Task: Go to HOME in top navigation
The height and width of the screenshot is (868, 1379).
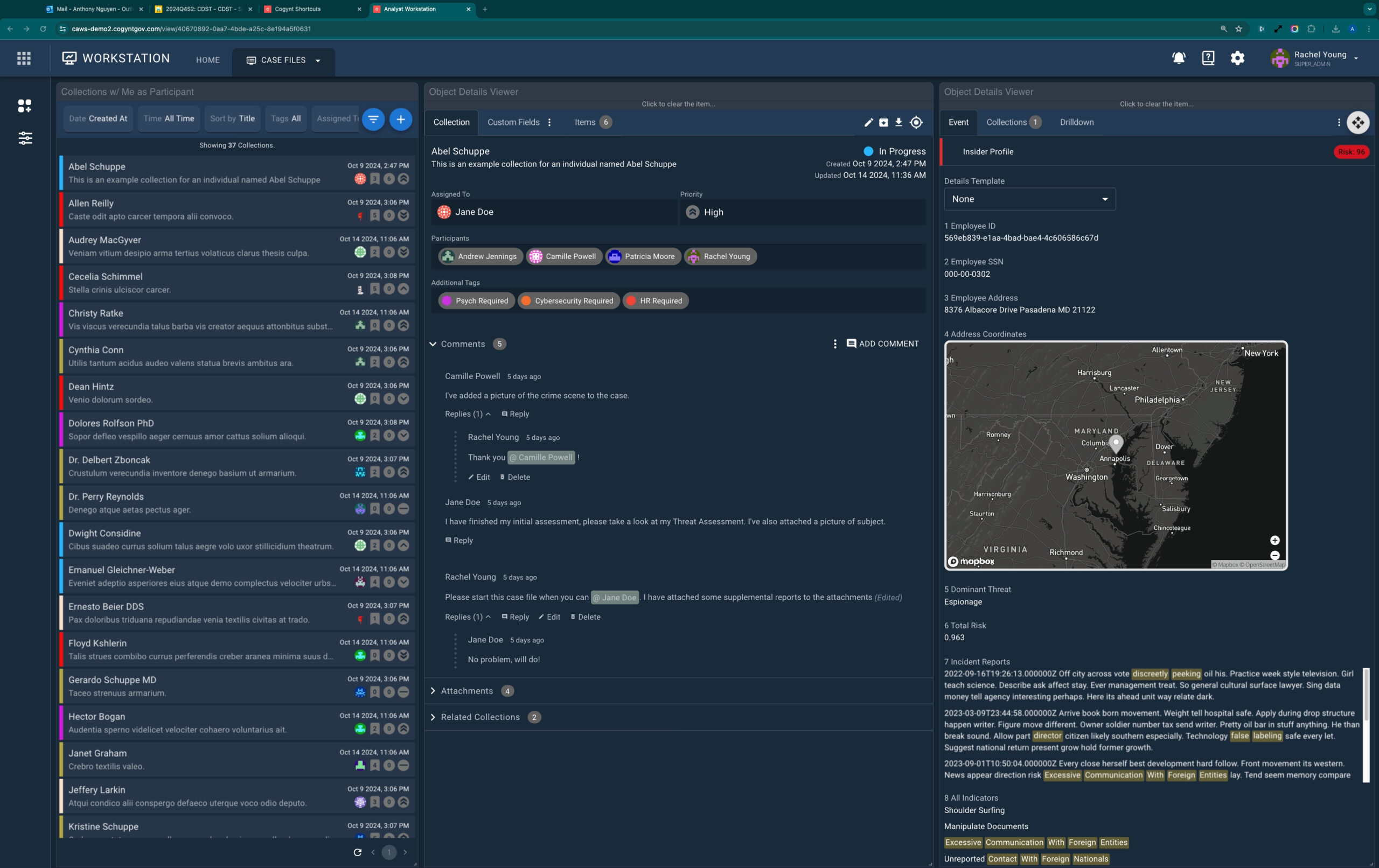Action: (x=208, y=60)
